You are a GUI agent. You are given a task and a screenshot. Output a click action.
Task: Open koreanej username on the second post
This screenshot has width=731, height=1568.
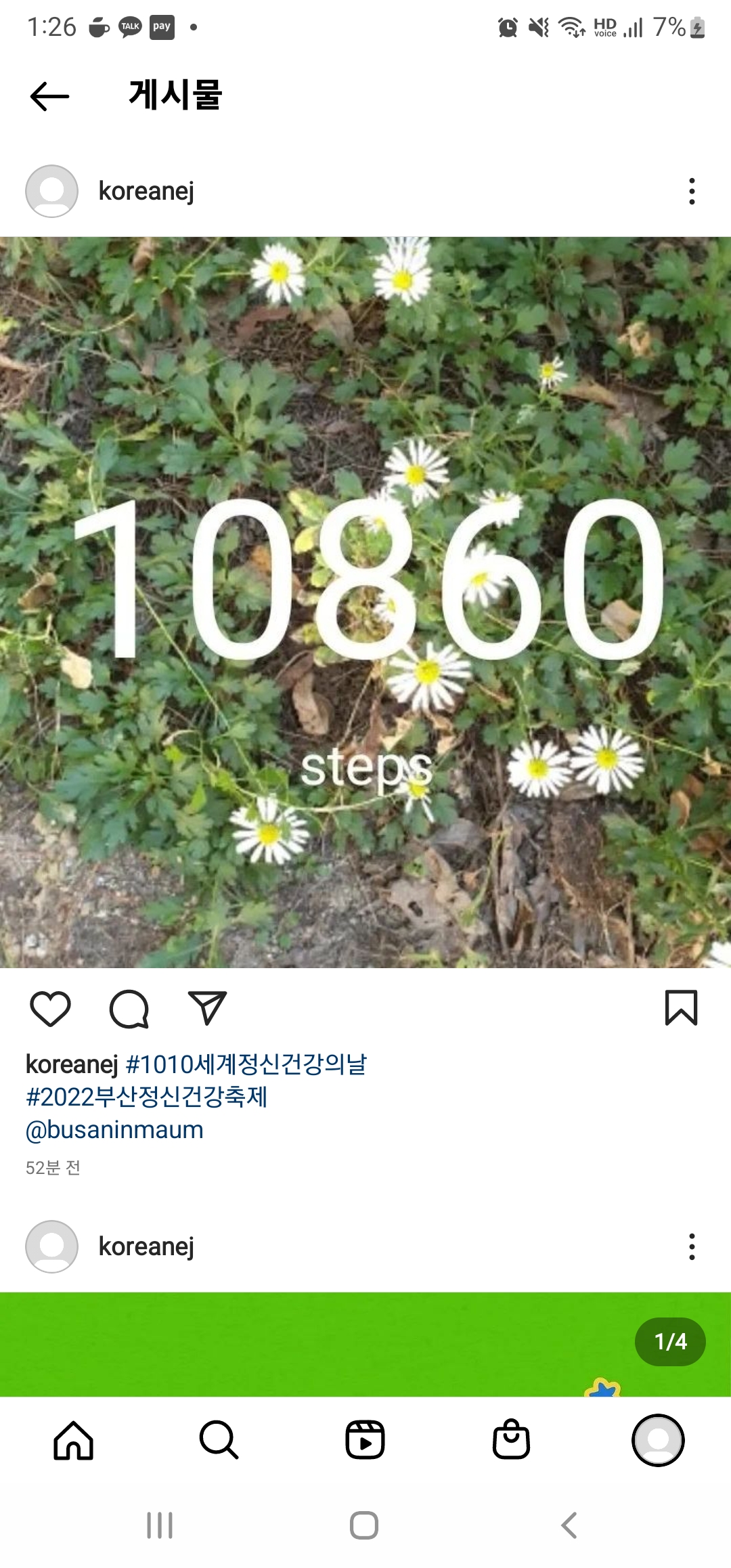point(146,1246)
